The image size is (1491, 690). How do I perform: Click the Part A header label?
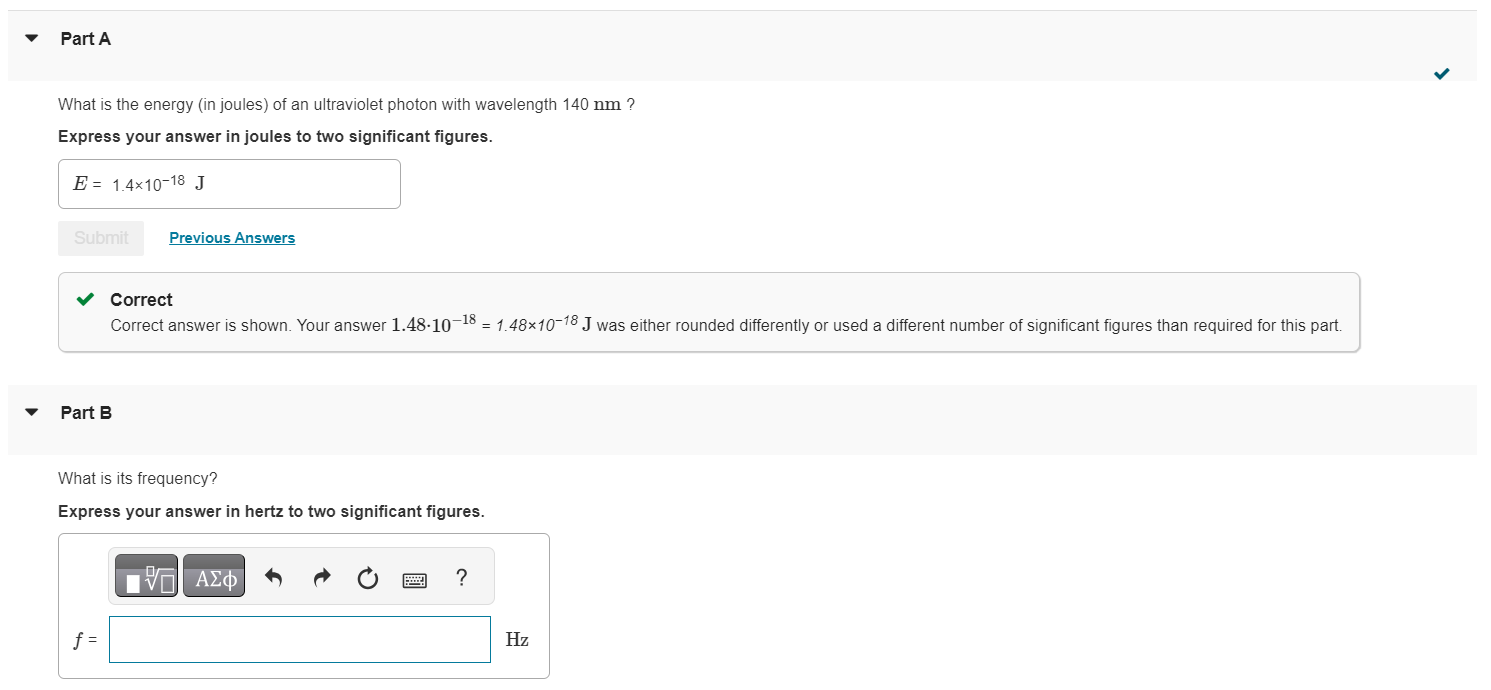(x=86, y=39)
